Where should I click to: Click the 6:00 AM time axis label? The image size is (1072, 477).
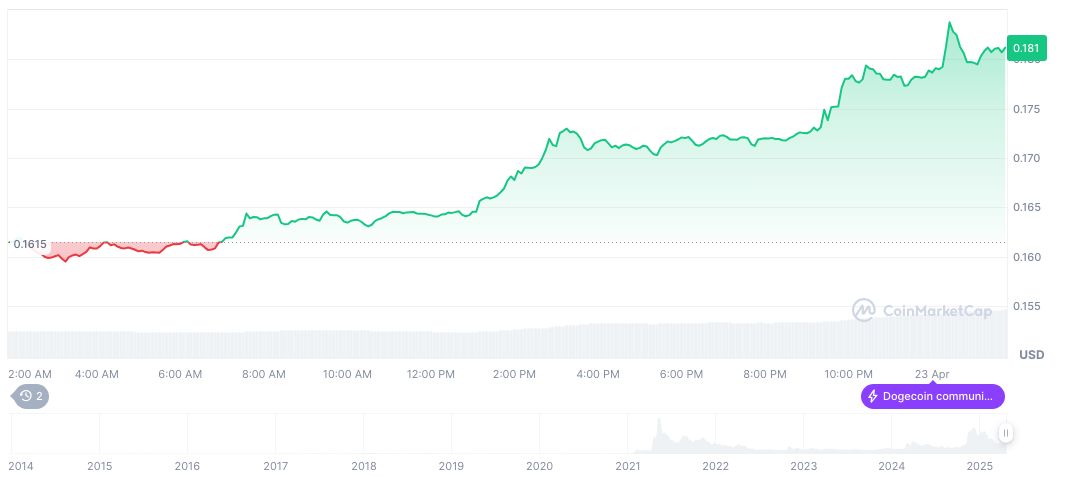coord(181,374)
